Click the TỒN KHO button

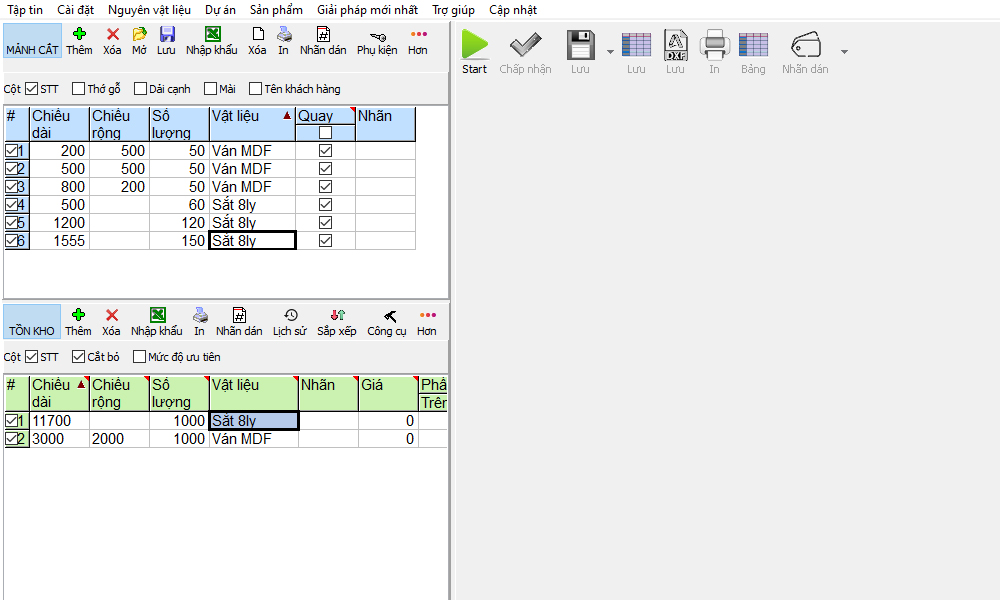[32, 330]
